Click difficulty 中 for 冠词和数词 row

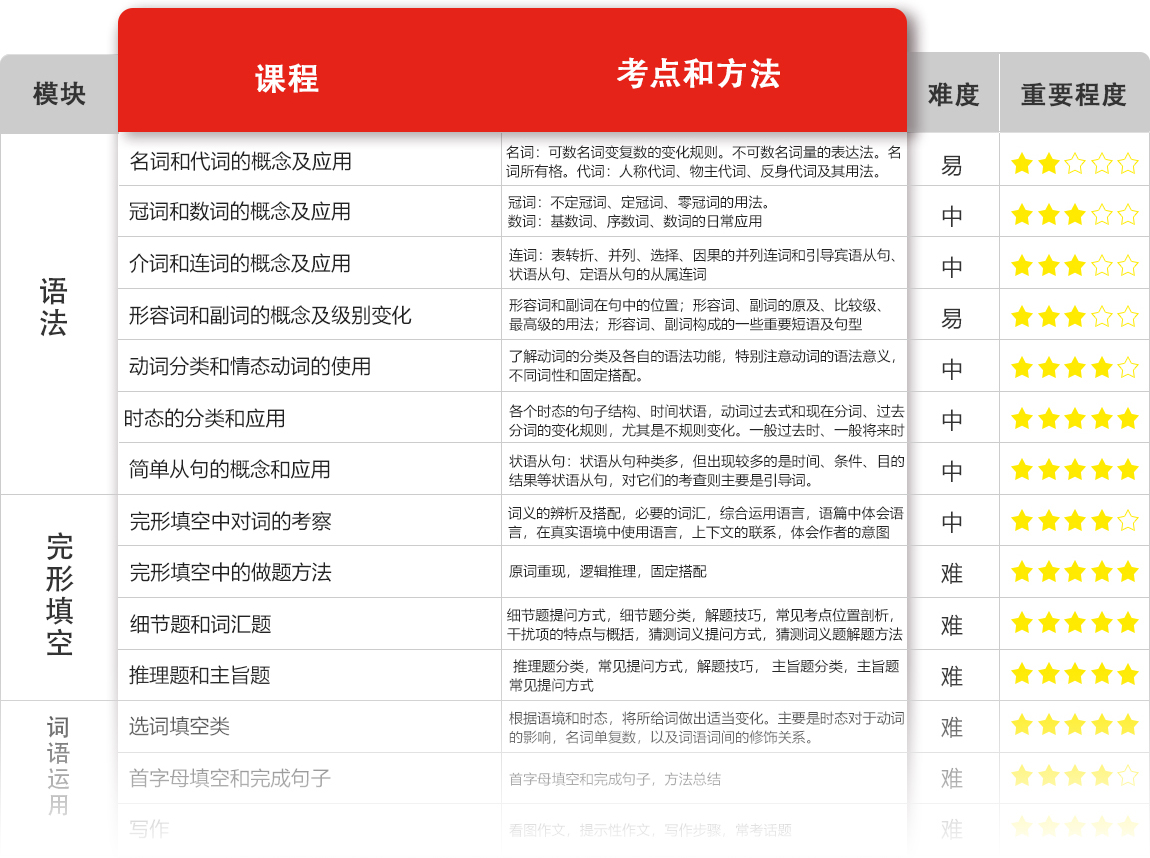pyautogui.click(x=952, y=216)
